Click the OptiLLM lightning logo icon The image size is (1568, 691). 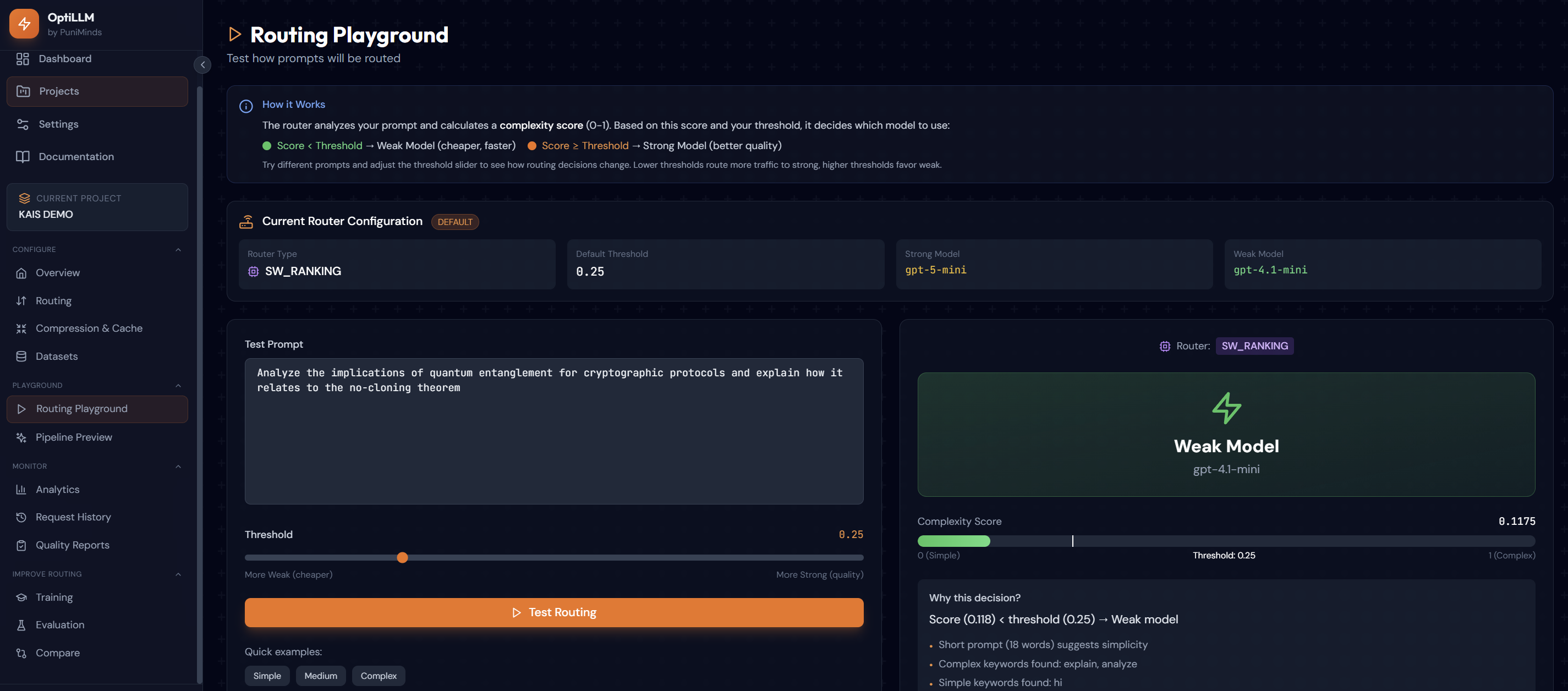24,24
